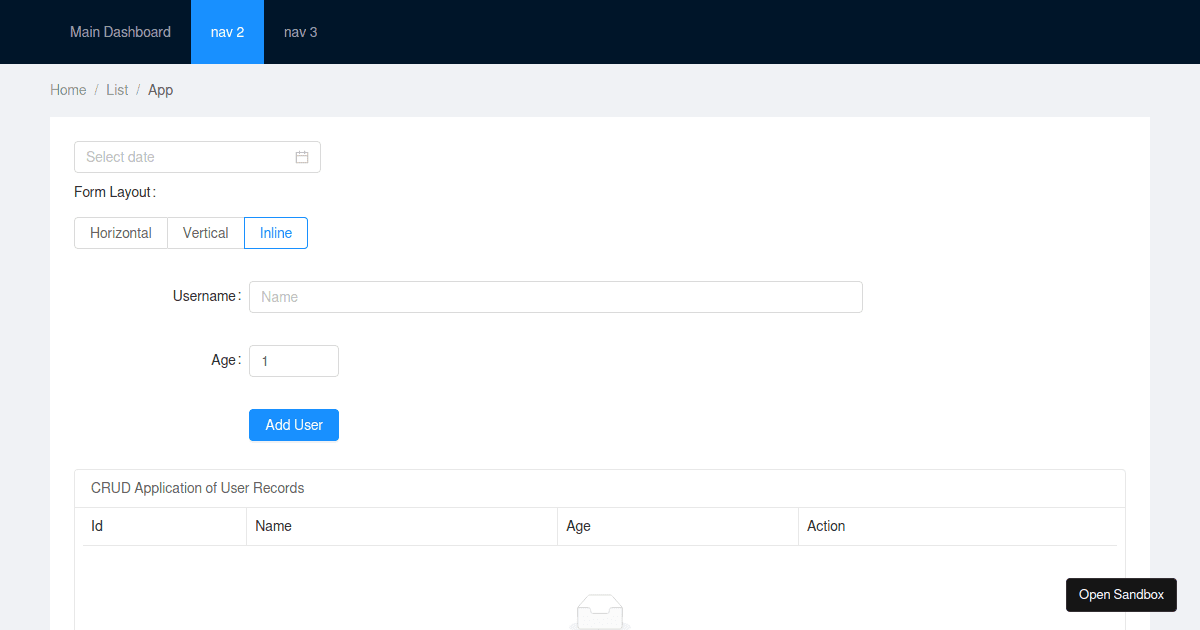Open the Main Dashboard menu item

[120, 31]
